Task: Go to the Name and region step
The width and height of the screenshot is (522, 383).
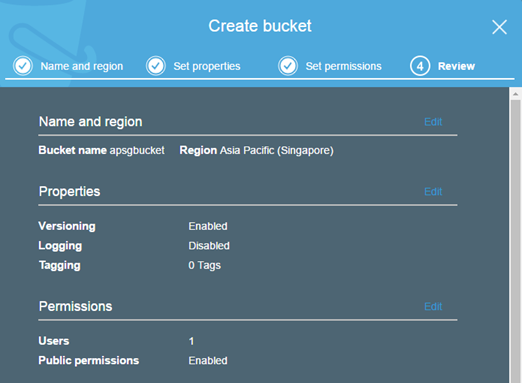Action: tap(82, 66)
